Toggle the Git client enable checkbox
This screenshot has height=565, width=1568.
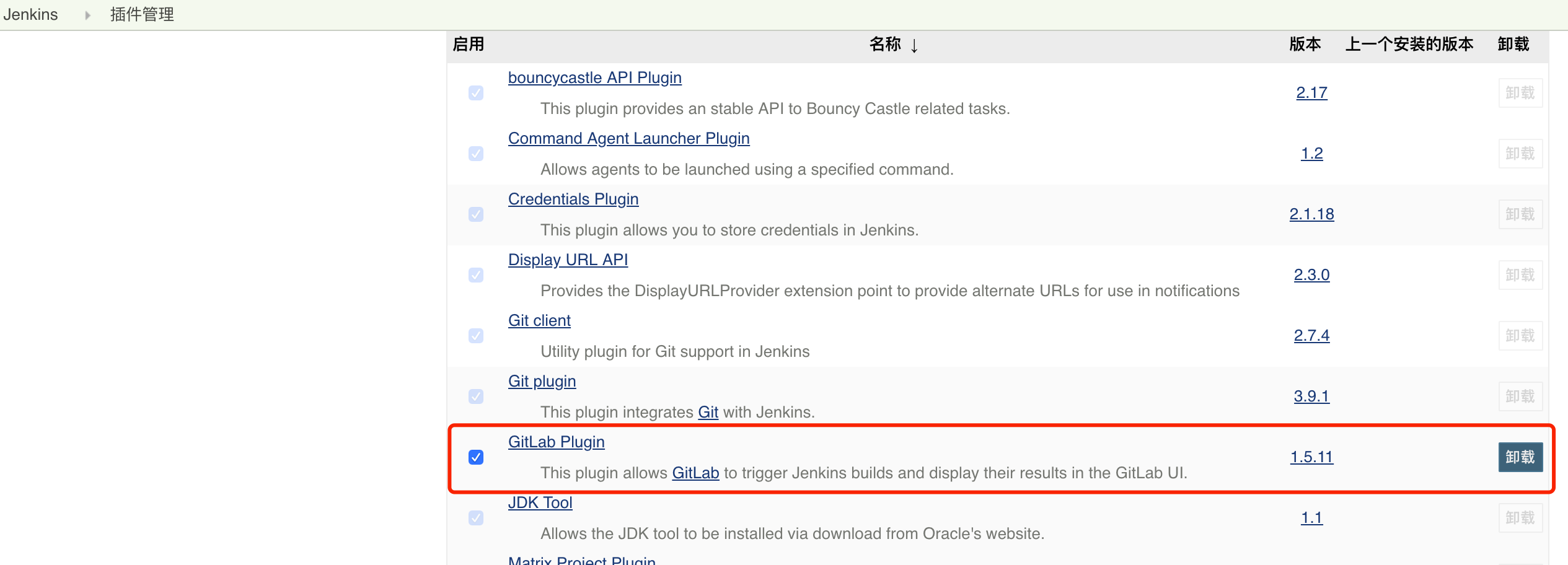click(476, 336)
